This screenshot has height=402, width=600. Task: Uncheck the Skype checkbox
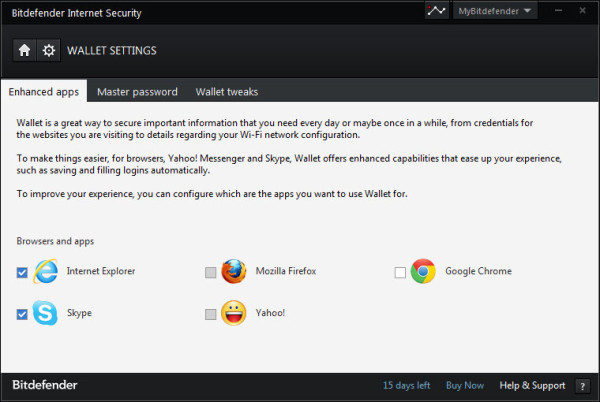click(x=22, y=314)
